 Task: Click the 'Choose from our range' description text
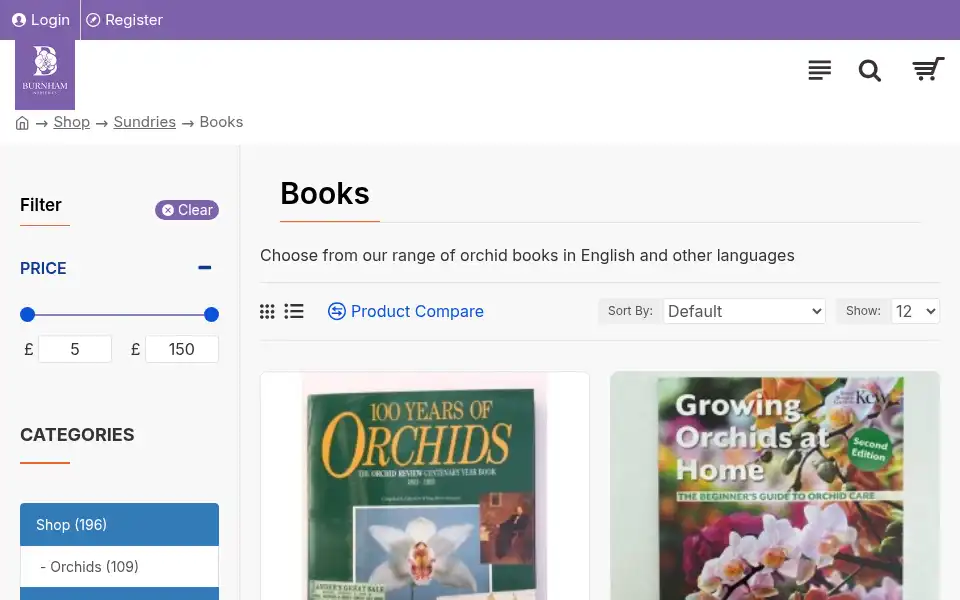pos(527,255)
